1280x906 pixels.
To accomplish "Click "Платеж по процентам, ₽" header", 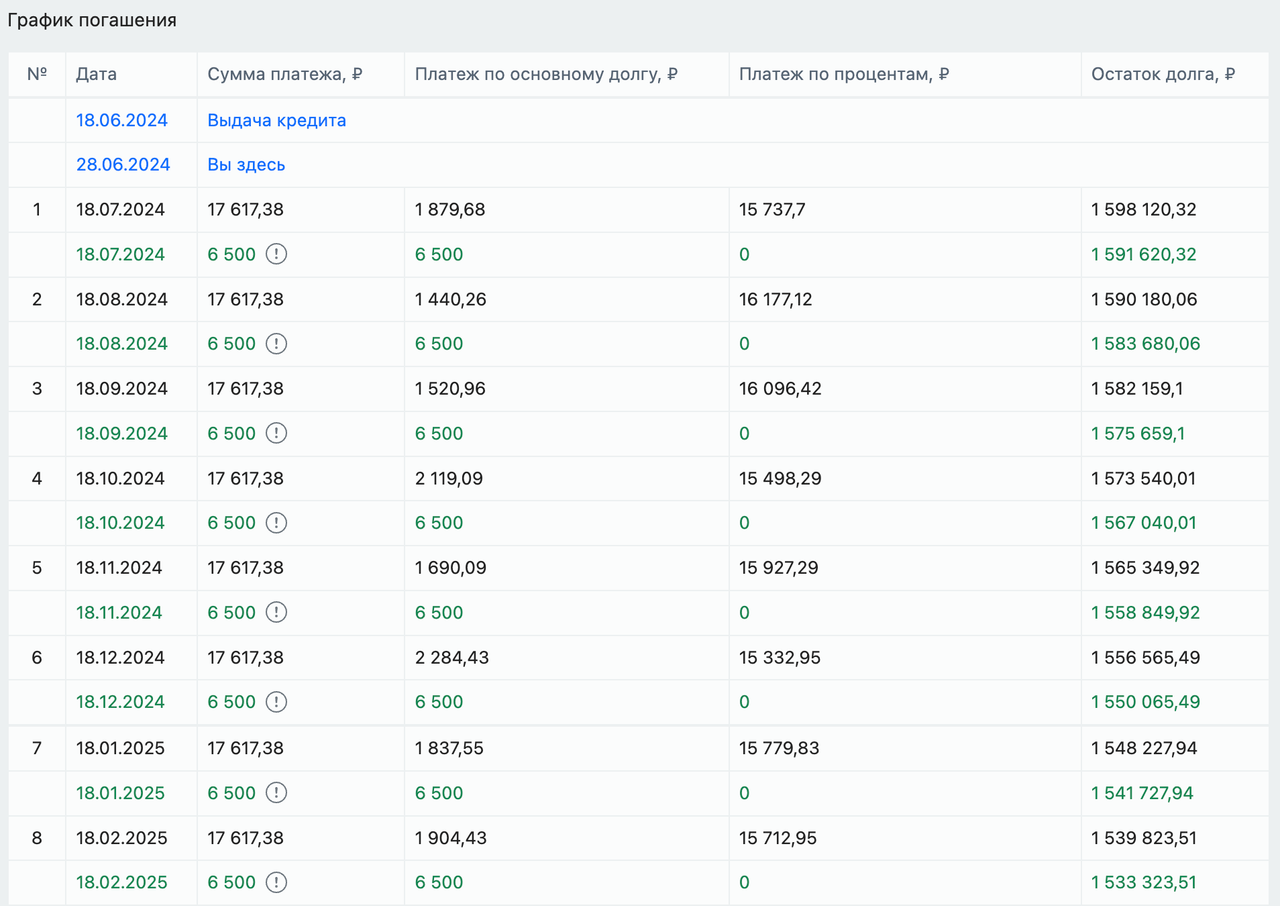I will pyautogui.click(x=844, y=74).
